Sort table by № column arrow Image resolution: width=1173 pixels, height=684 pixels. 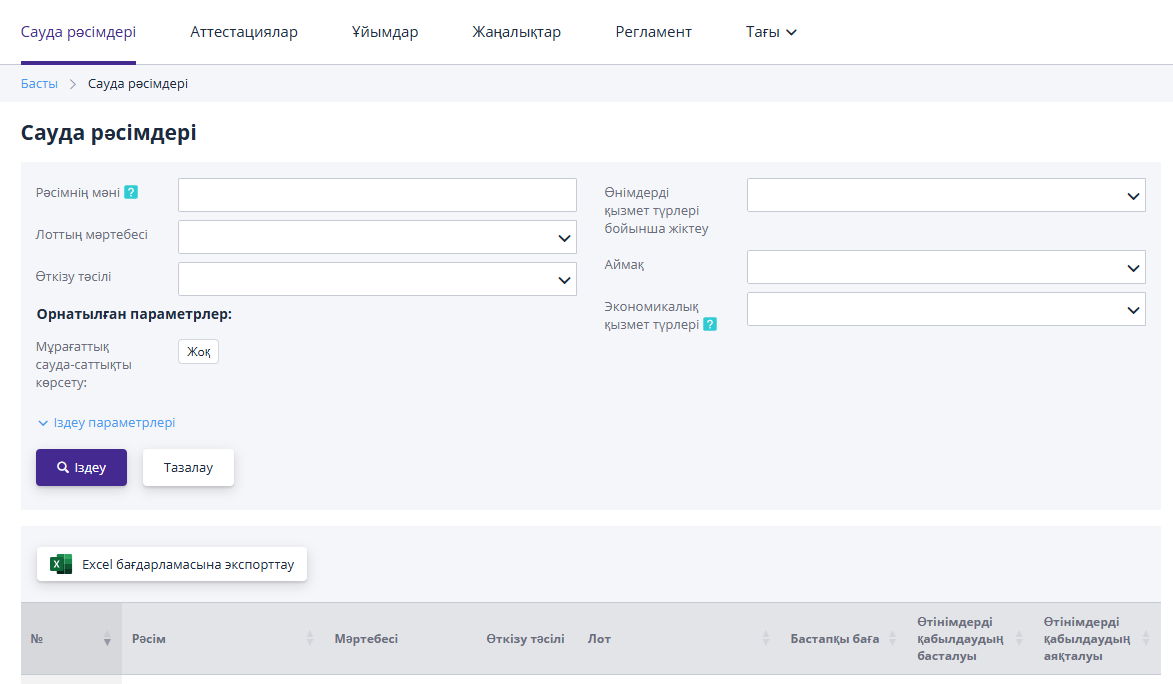point(107,638)
